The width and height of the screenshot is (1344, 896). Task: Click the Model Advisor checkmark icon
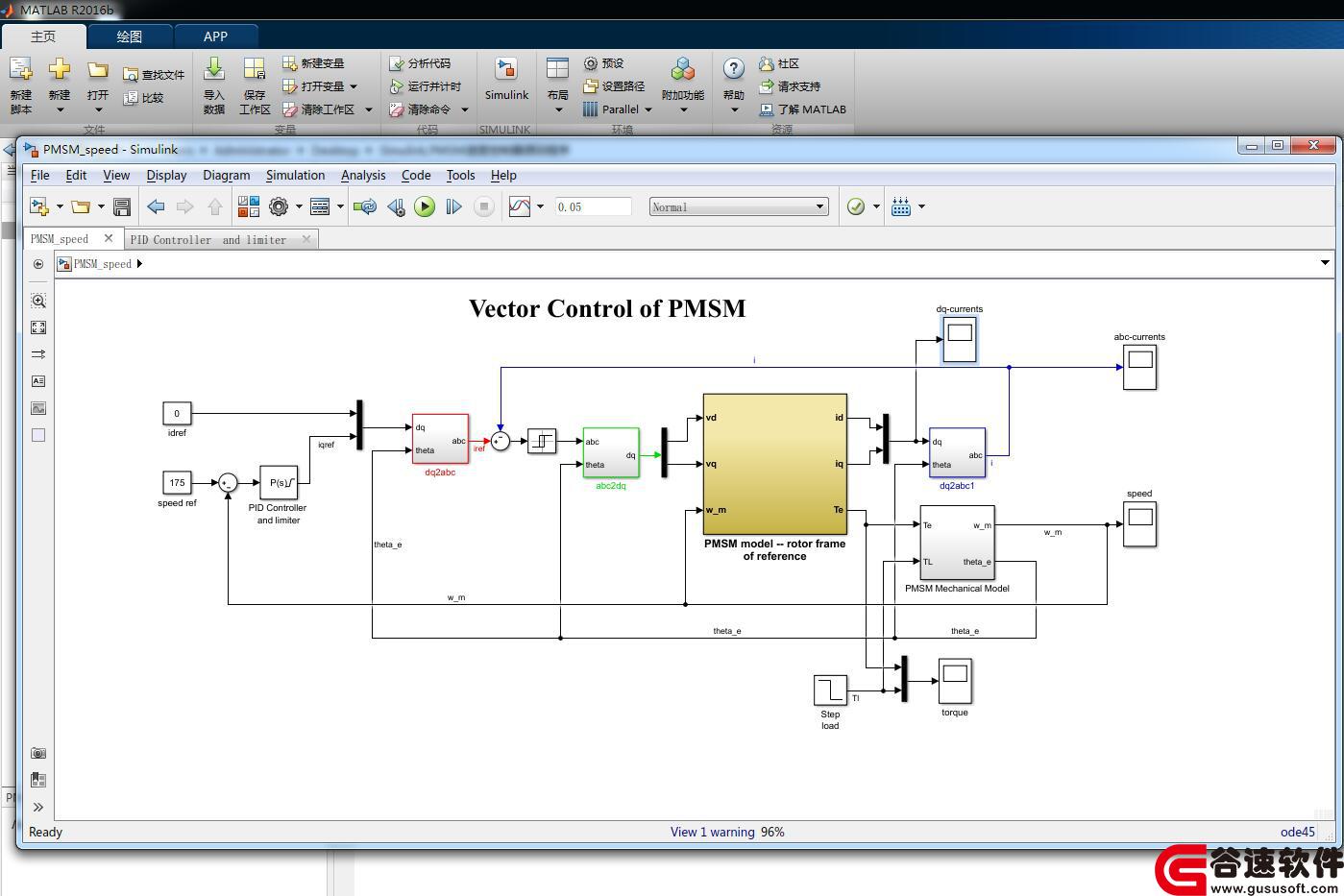856,206
